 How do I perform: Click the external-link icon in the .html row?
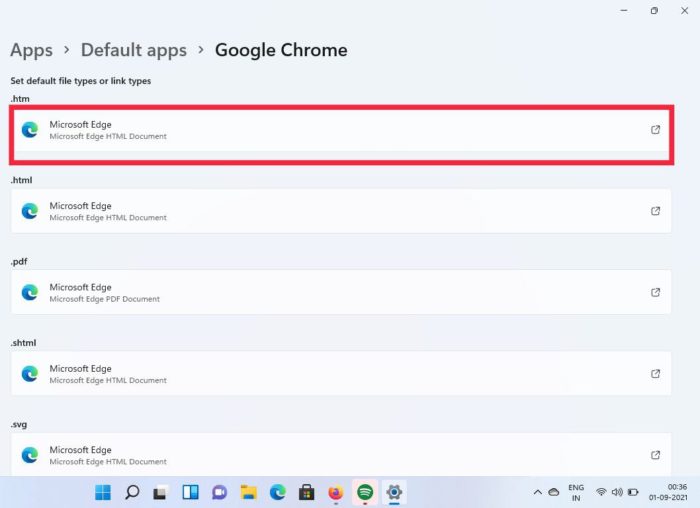click(655, 211)
